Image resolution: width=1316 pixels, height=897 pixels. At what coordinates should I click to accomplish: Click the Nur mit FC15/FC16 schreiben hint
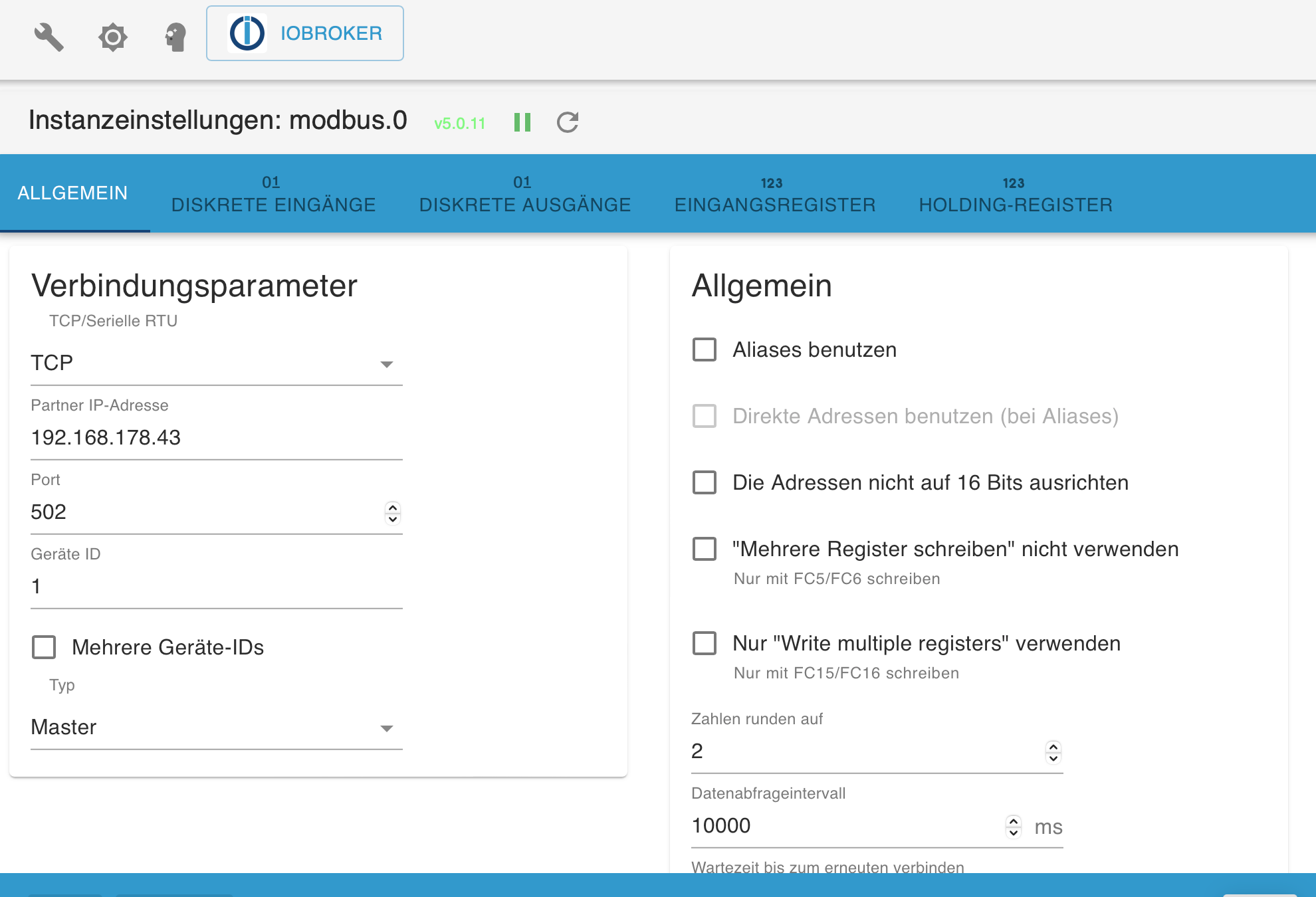846,673
